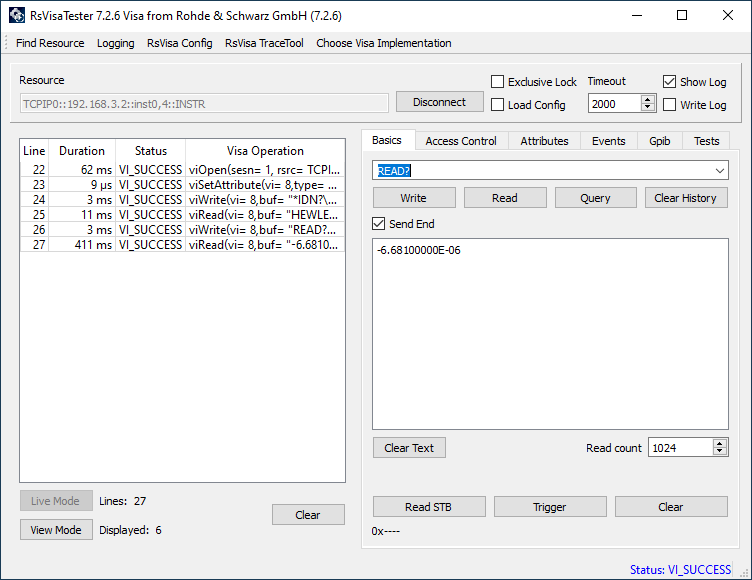Click the 0x---- STB value text
This screenshot has width=752, height=580.
point(386,531)
